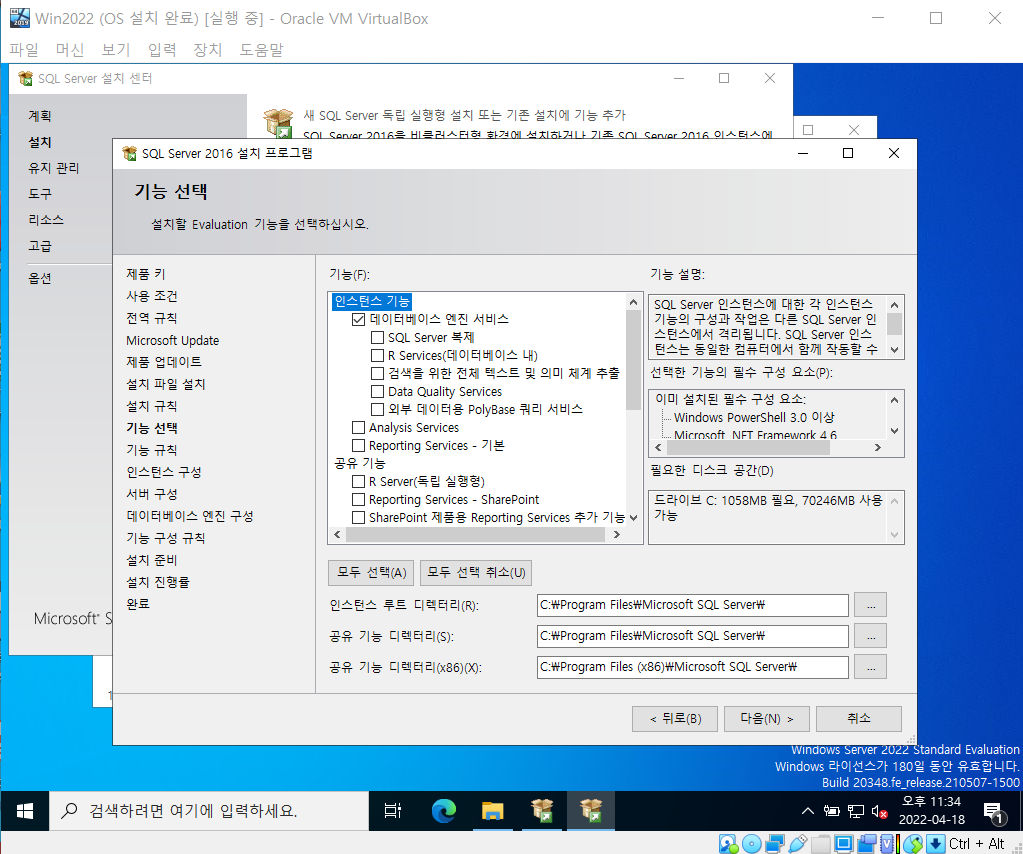Select 인스턴스 기능 tree node
The width and height of the screenshot is (1023, 854).
click(x=372, y=301)
